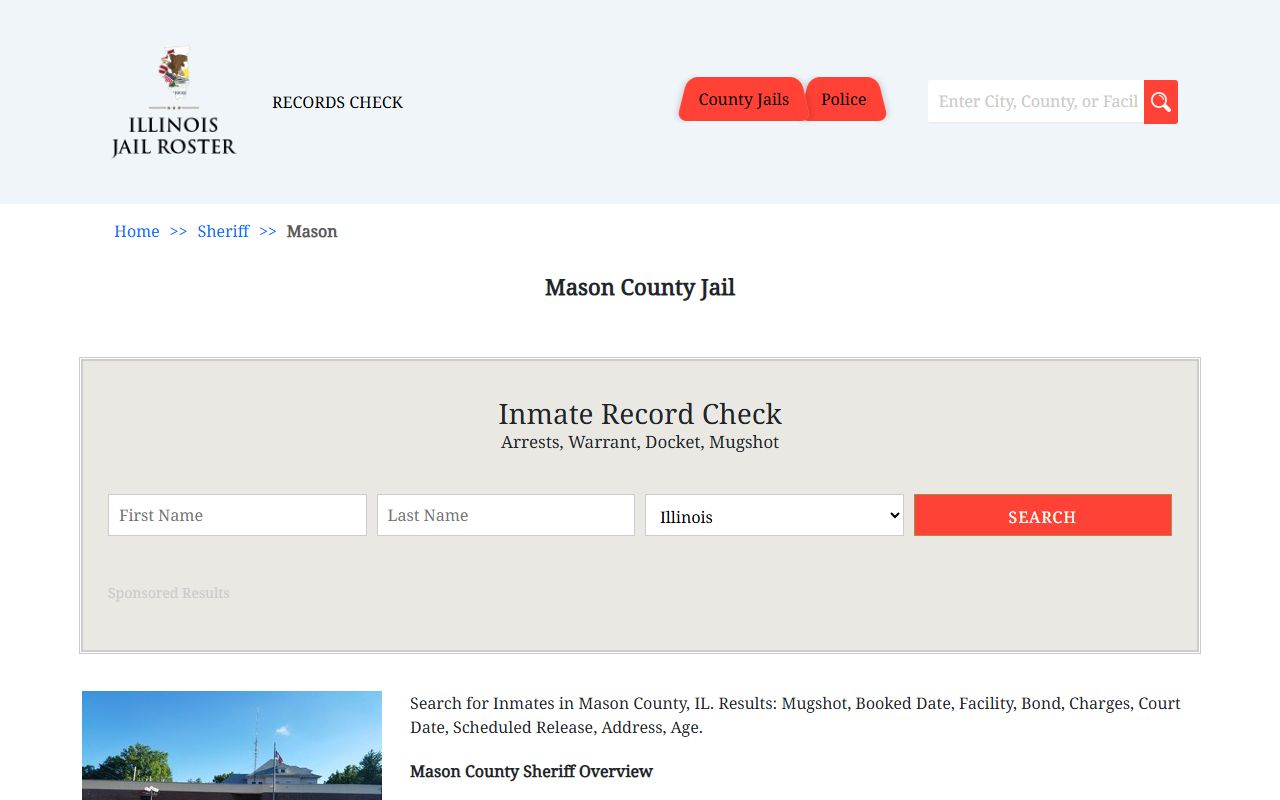1280x800 pixels.
Task: Open the Mason County jail photo
Action: tap(232, 745)
